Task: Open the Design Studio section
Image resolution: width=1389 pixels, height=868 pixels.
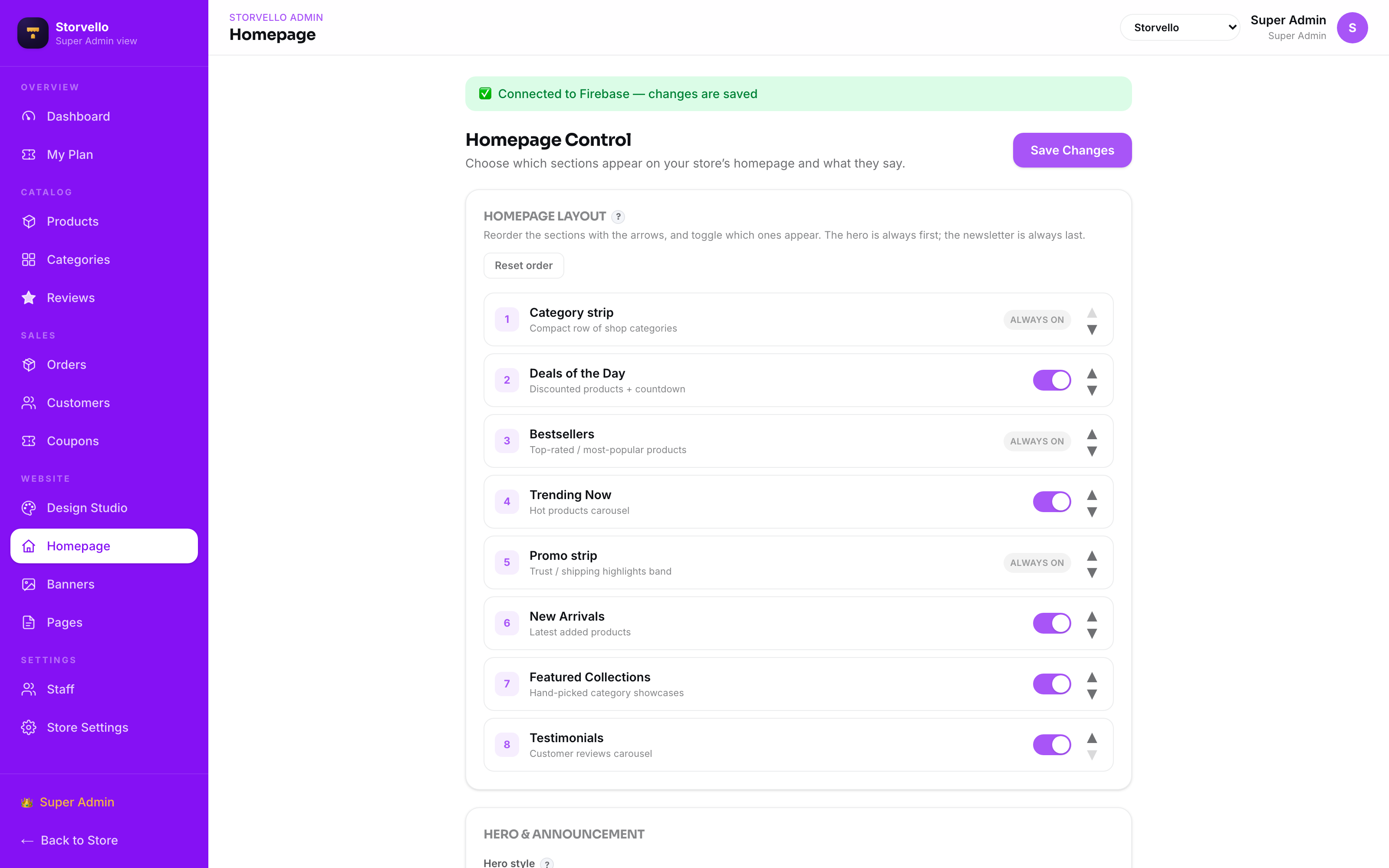Action: pos(104,508)
